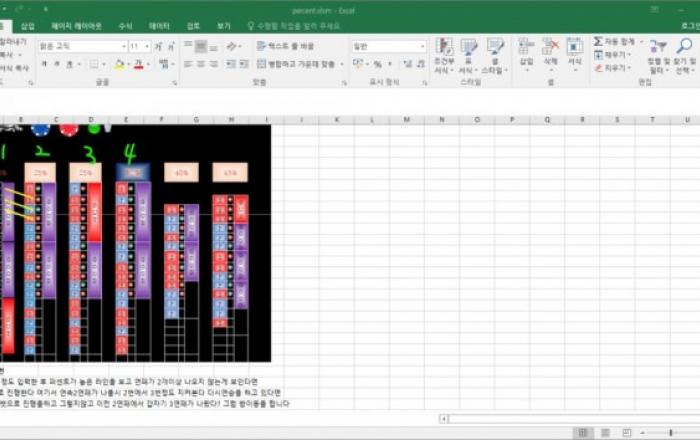
Task: Click the Increase Font Size icon
Action: click(158, 46)
